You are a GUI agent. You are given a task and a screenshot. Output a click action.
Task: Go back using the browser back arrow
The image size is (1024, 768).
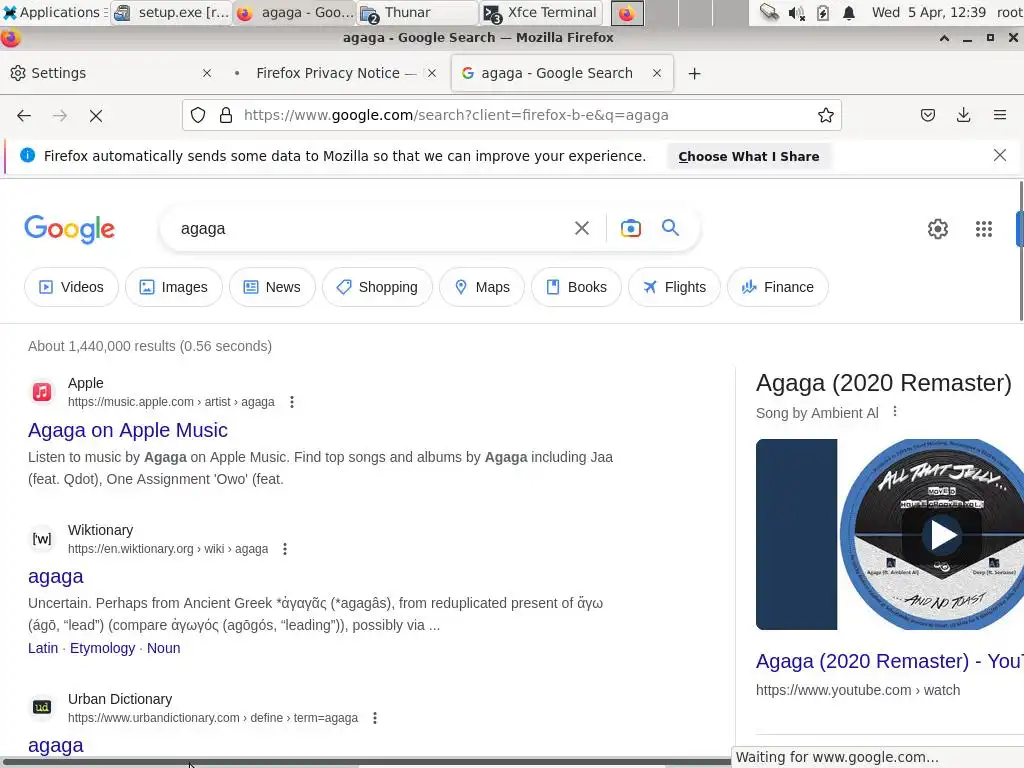(x=24, y=116)
